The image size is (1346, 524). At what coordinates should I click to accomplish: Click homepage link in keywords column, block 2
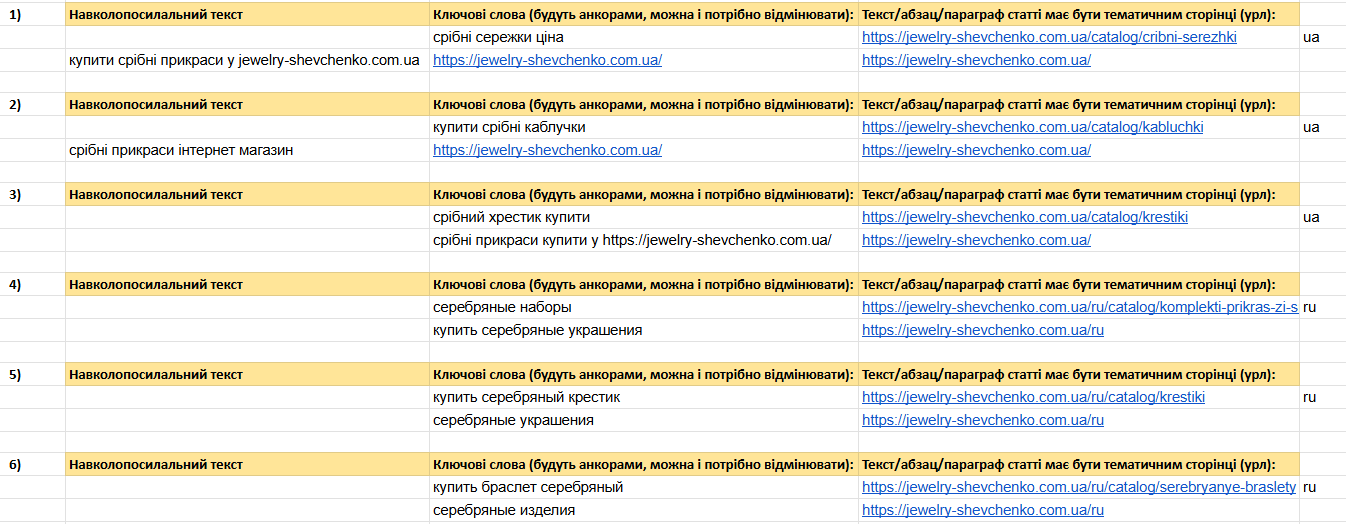pyautogui.click(x=547, y=150)
